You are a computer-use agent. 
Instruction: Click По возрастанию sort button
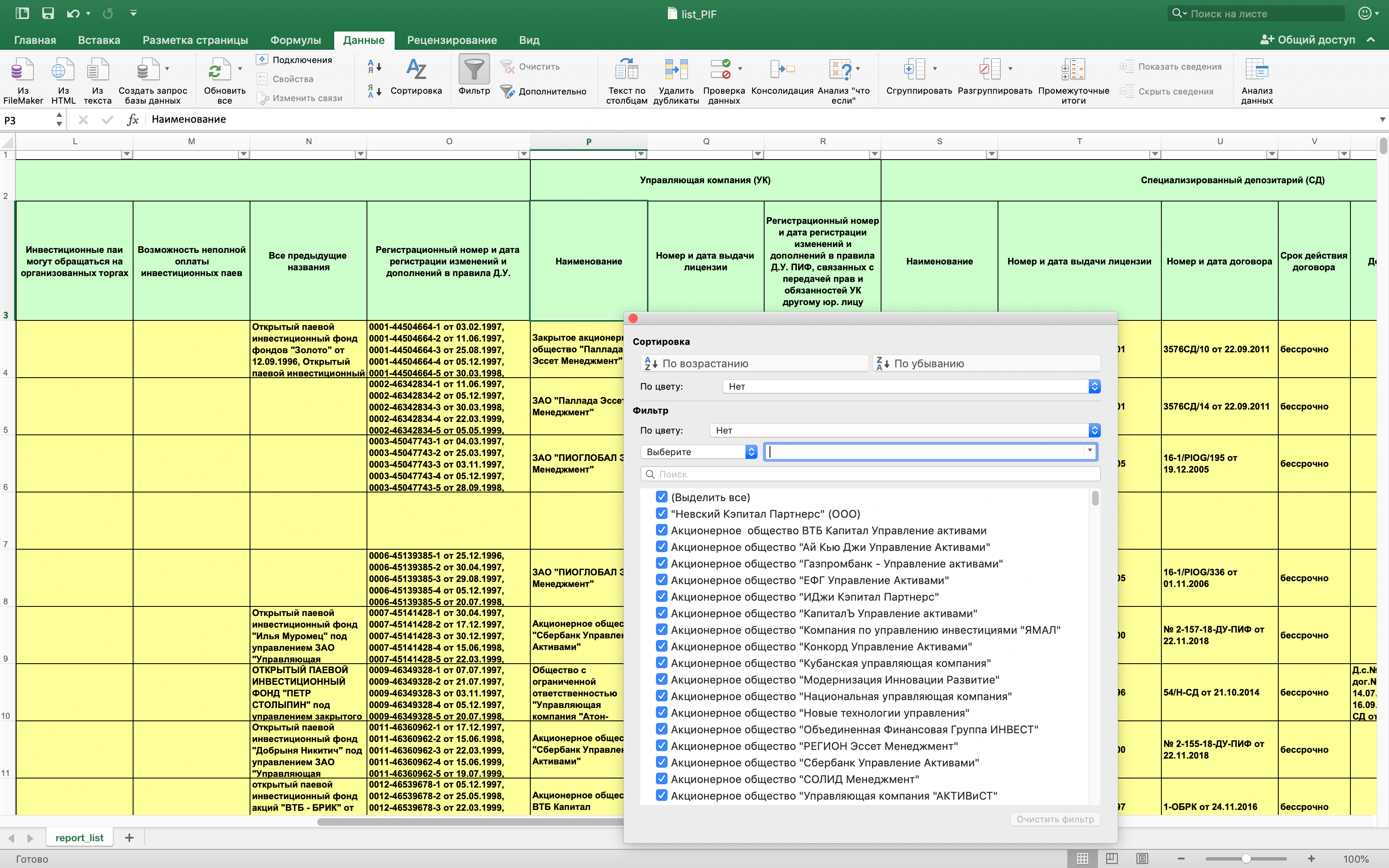[754, 364]
